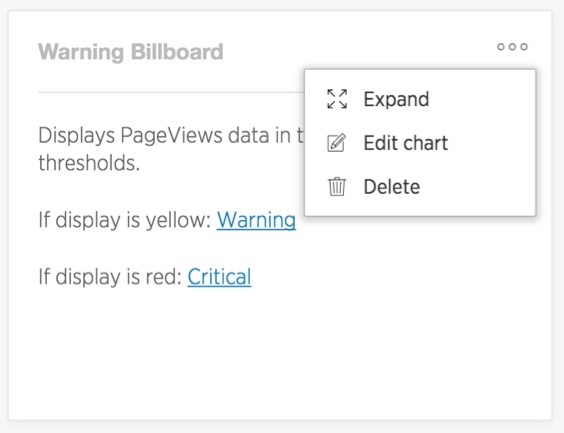Choose the Edit chart menu entry text
Image resolution: width=564 pixels, height=433 pixels.
(406, 143)
